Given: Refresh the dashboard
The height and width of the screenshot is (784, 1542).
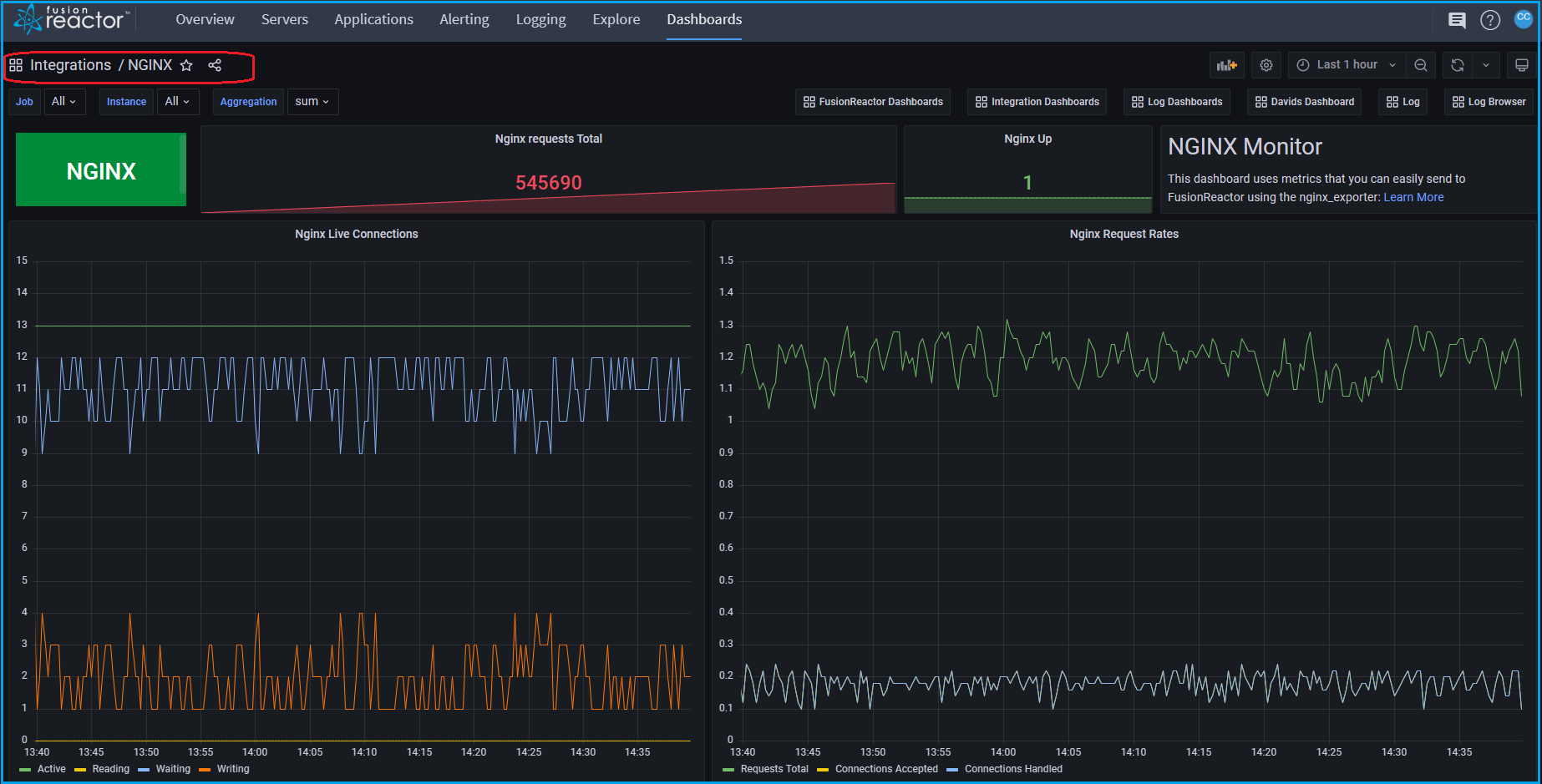Looking at the screenshot, I should [1458, 65].
